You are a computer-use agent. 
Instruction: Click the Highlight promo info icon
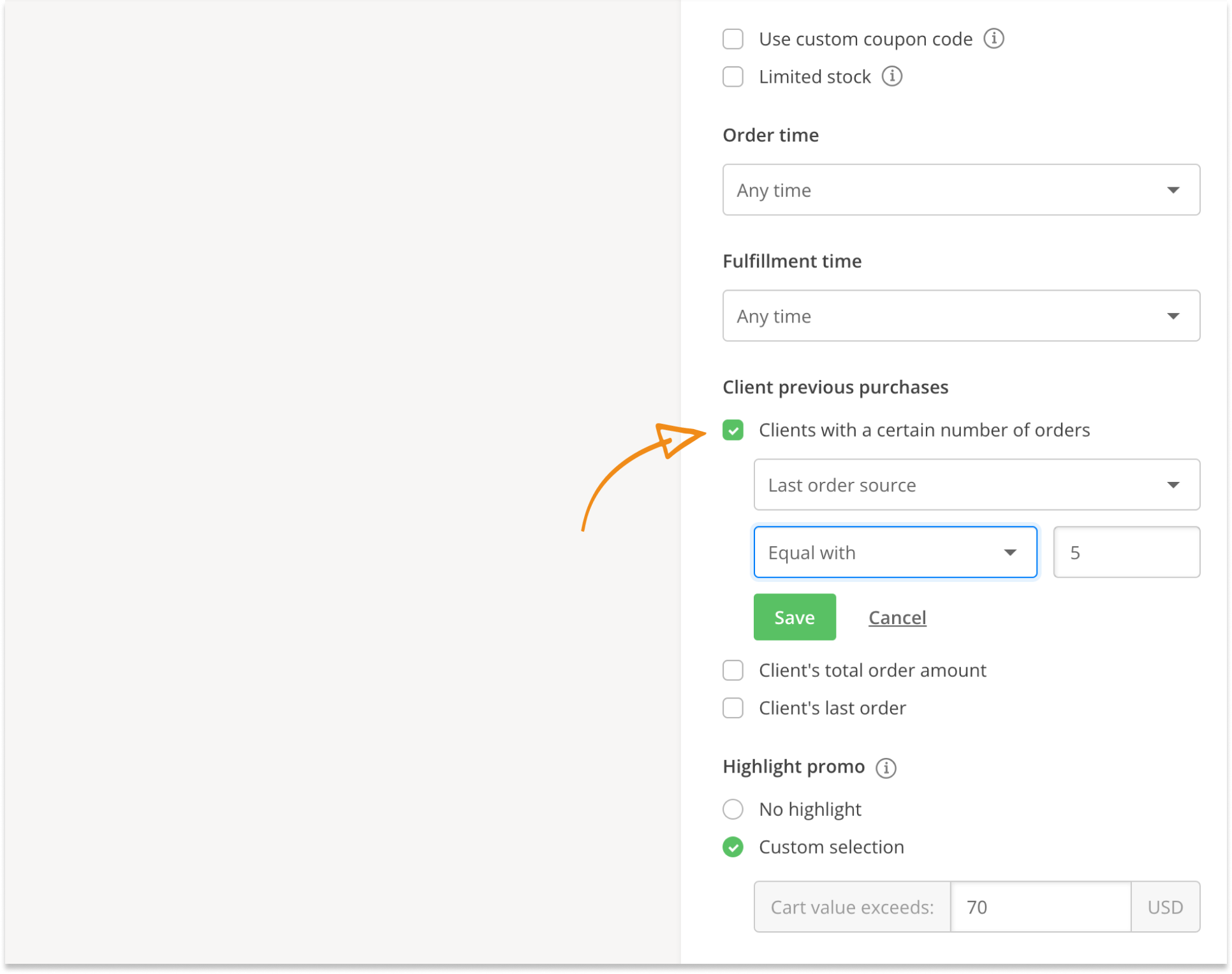886,767
